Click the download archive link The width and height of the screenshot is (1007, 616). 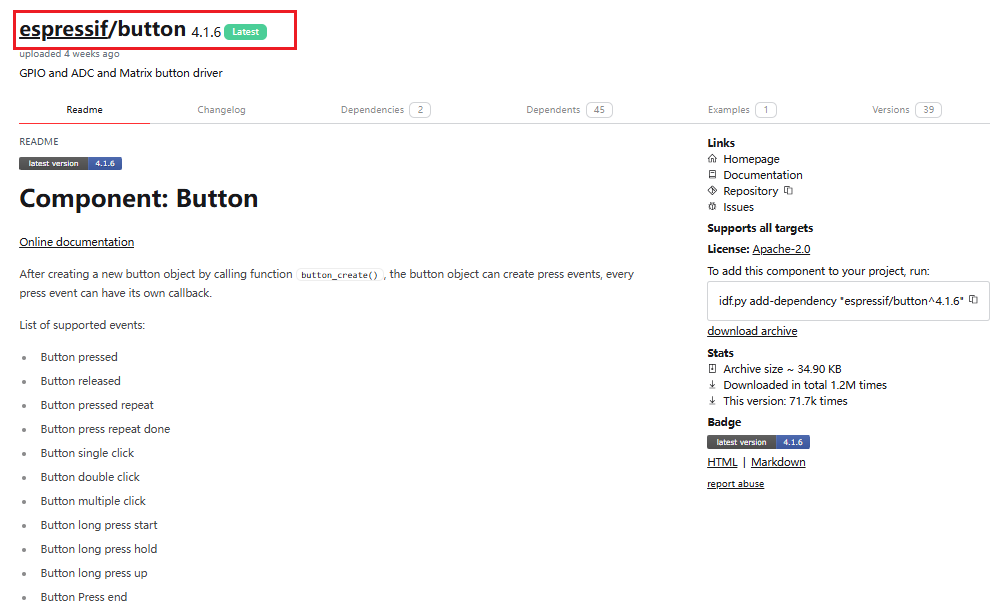pyautogui.click(x=752, y=331)
